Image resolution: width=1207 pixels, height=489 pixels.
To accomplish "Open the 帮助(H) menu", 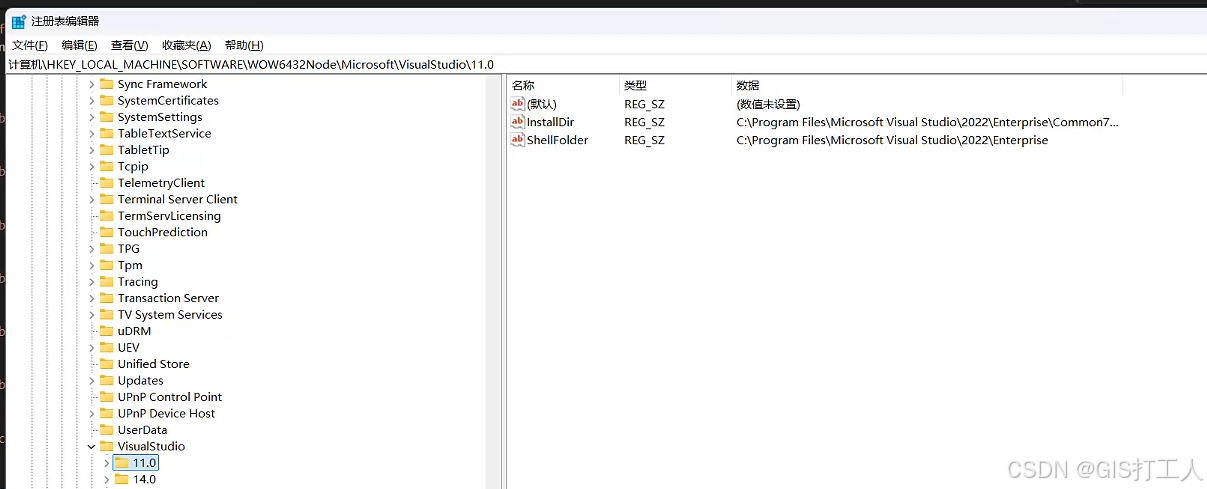I will coord(244,45).
